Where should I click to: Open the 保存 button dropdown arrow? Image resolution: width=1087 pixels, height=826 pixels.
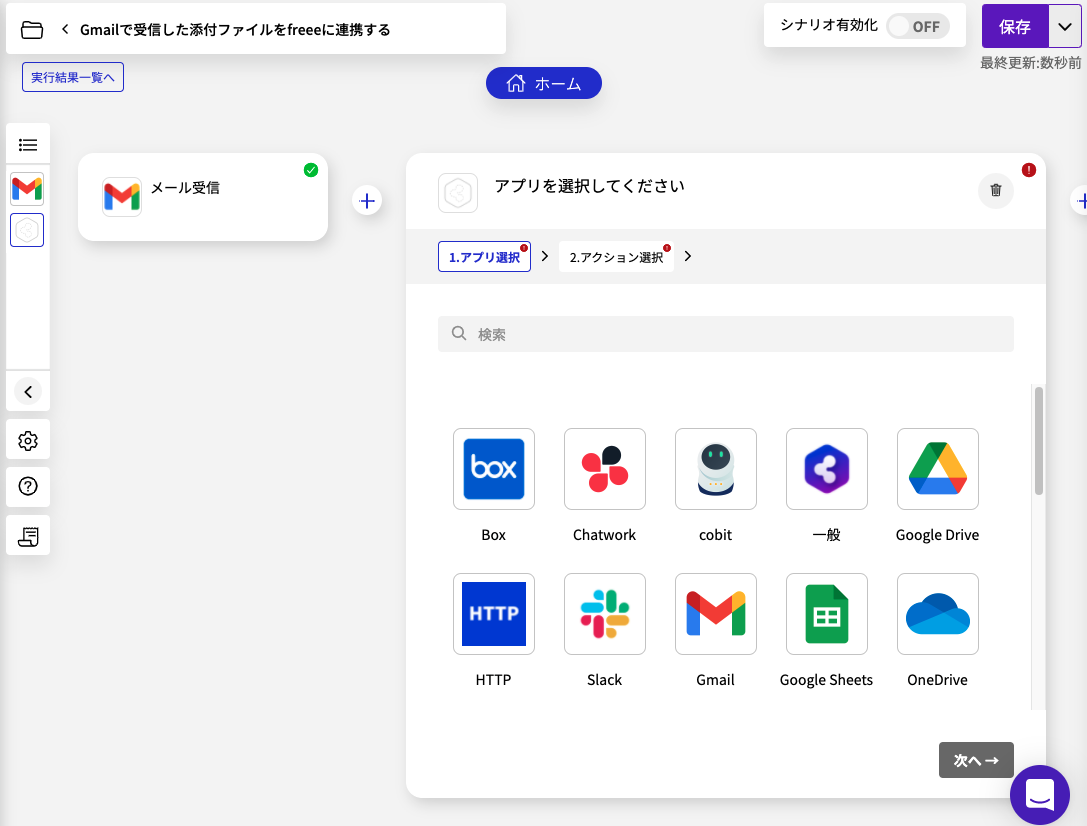(x=1066, y=26)
